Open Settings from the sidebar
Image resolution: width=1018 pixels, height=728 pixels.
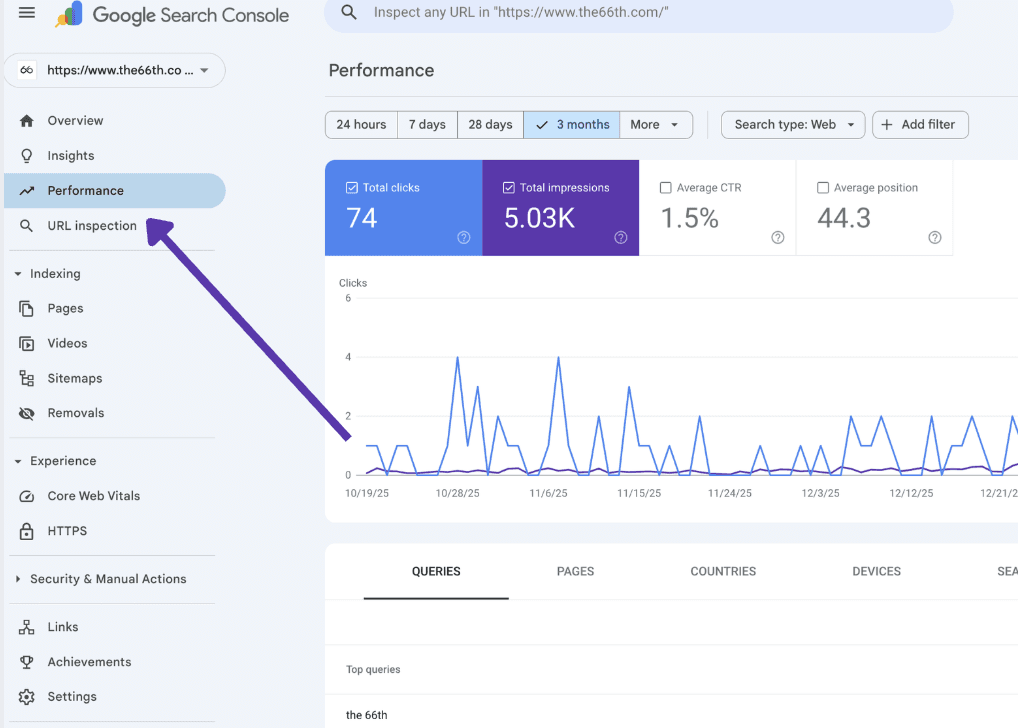pyautogui.click(x=115, y=697)
